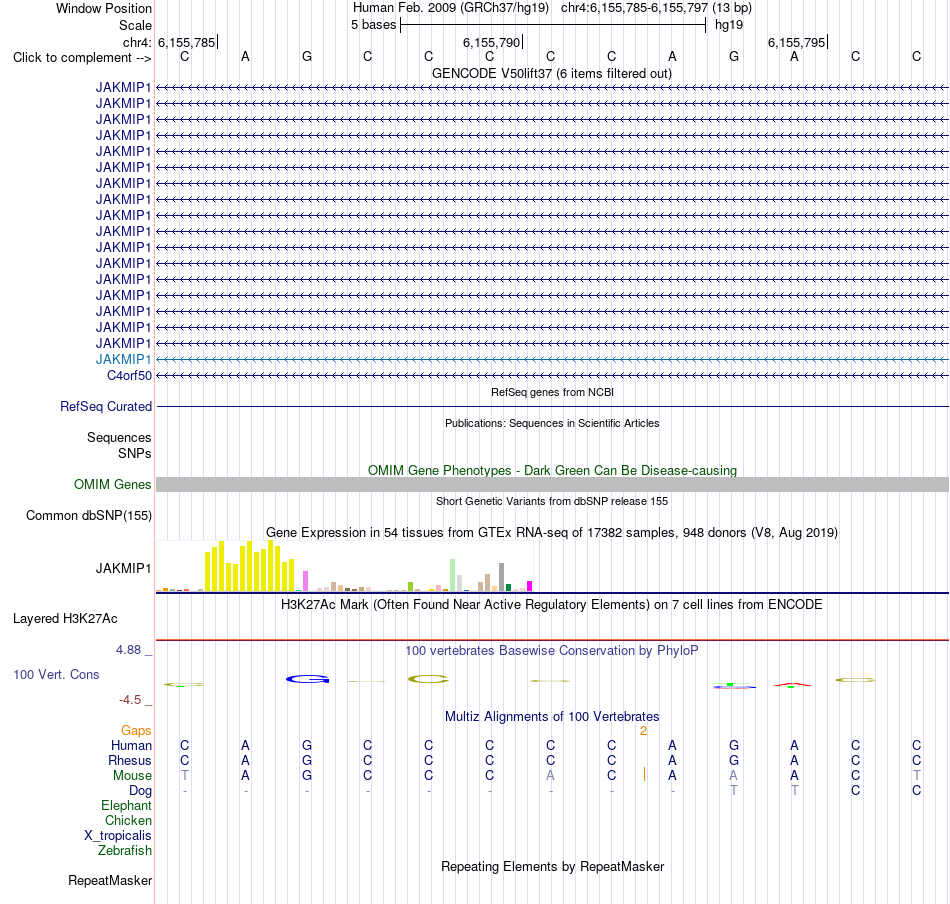The image size is (950, 904).
Task: Click the SNPs track label
Action: click(x=135, y=453)
